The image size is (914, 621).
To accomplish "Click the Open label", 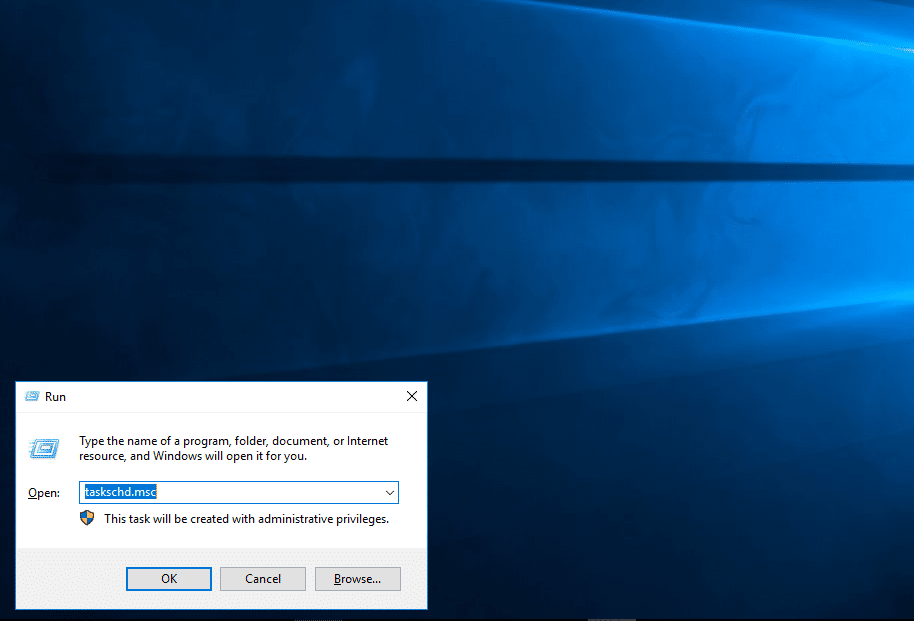I will (44, 492).
